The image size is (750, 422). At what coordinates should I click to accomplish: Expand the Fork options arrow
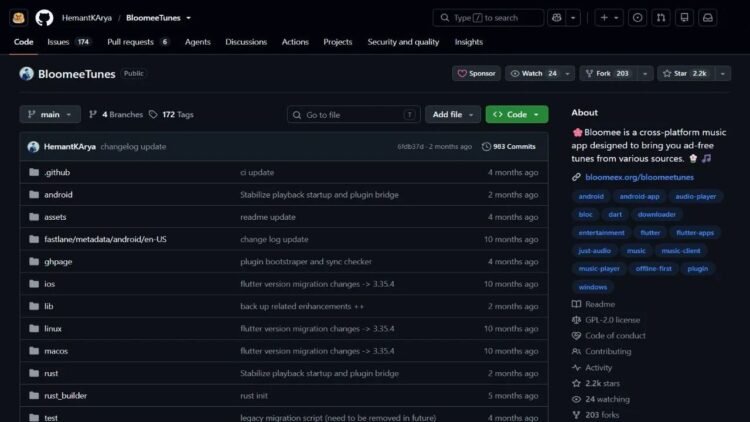coord(645,74)
